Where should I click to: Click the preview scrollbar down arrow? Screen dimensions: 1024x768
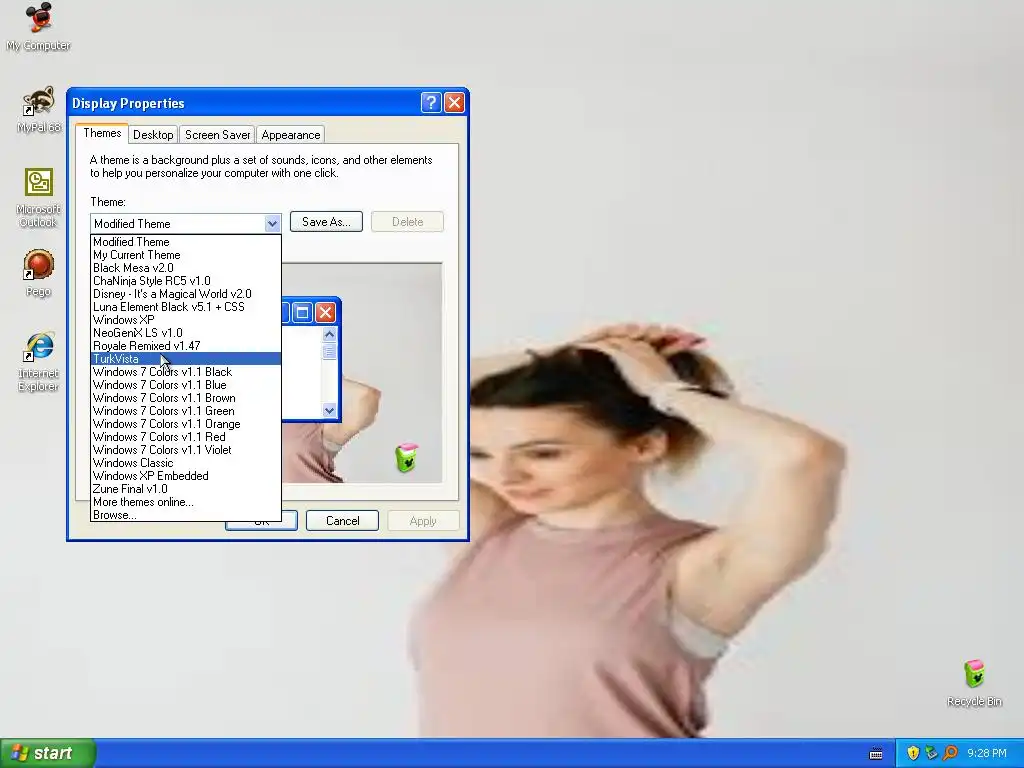(x=329, y=410)
